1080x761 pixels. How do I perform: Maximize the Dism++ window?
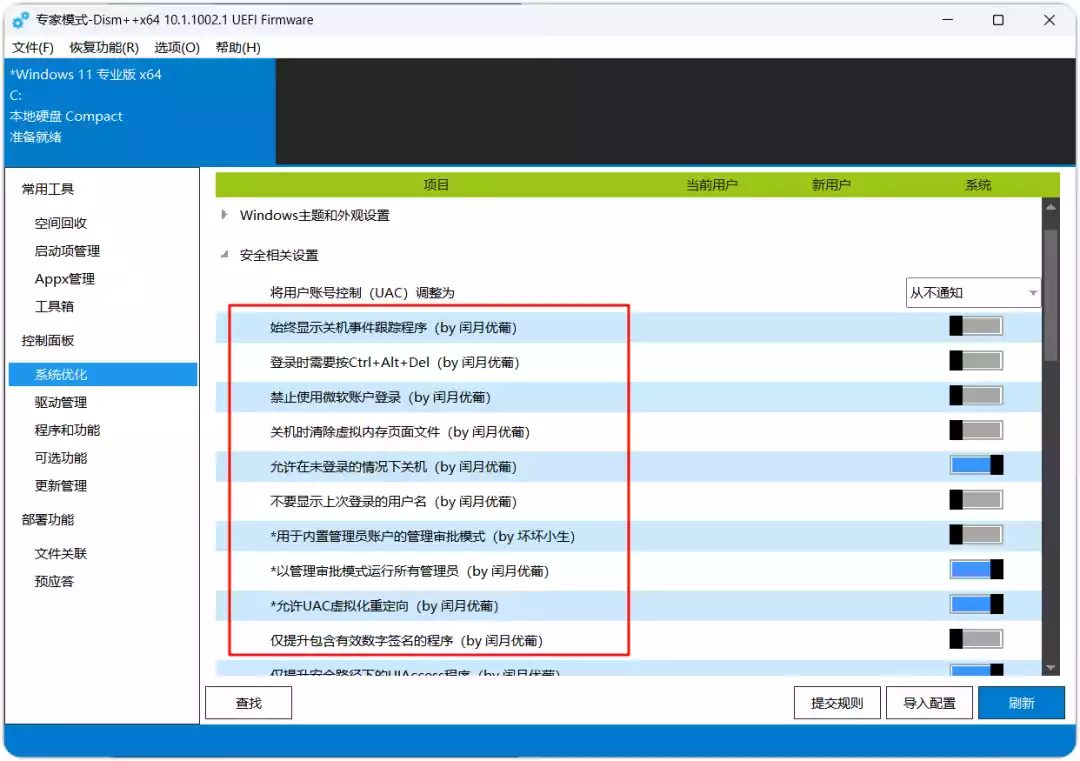click(x=998, y=20)
